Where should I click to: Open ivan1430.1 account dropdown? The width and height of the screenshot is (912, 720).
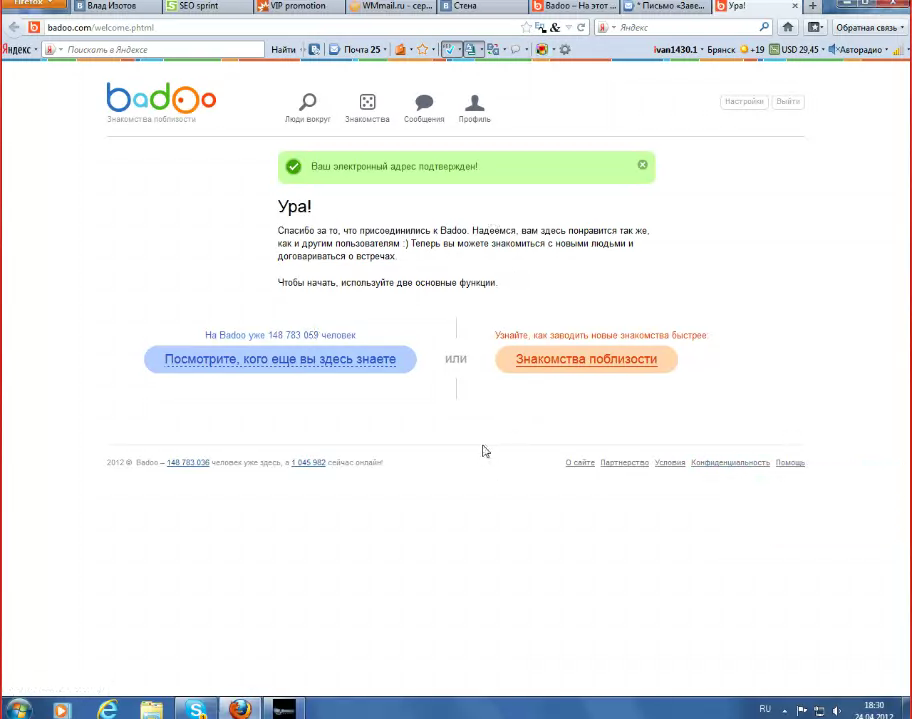tap(678, 49)
